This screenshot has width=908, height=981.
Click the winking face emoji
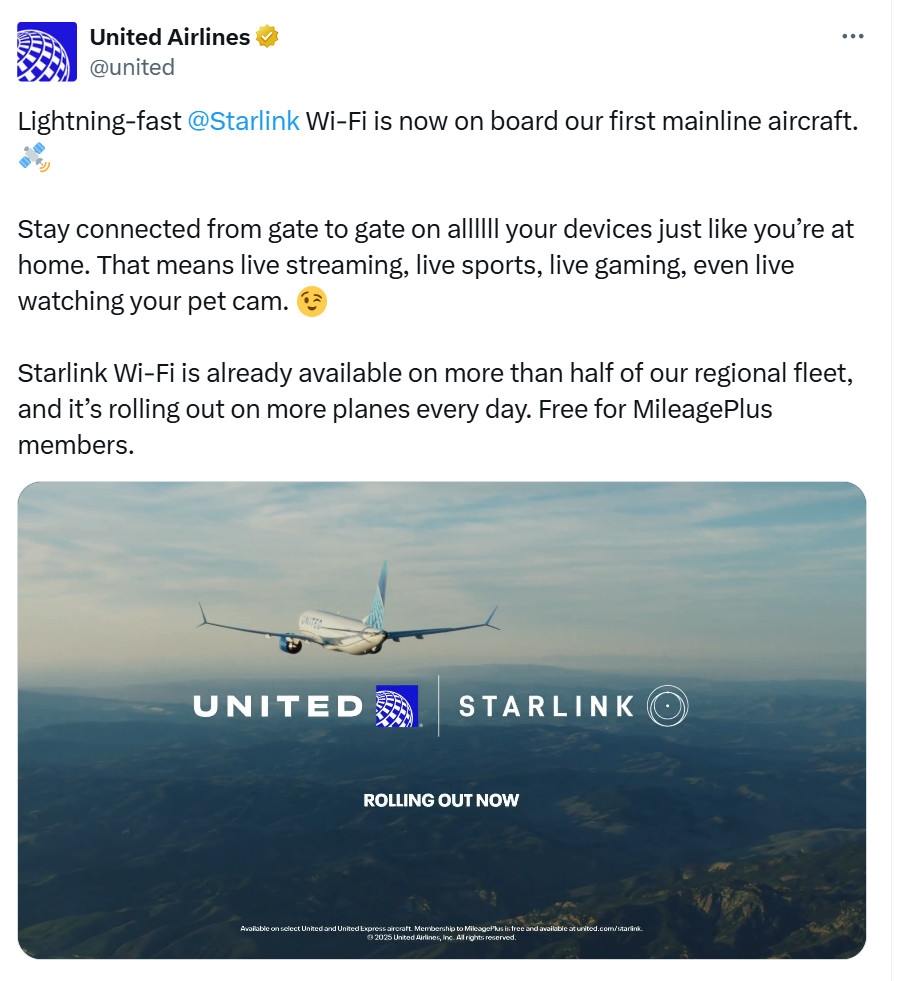pyautogui.click(x=312, y=300)
